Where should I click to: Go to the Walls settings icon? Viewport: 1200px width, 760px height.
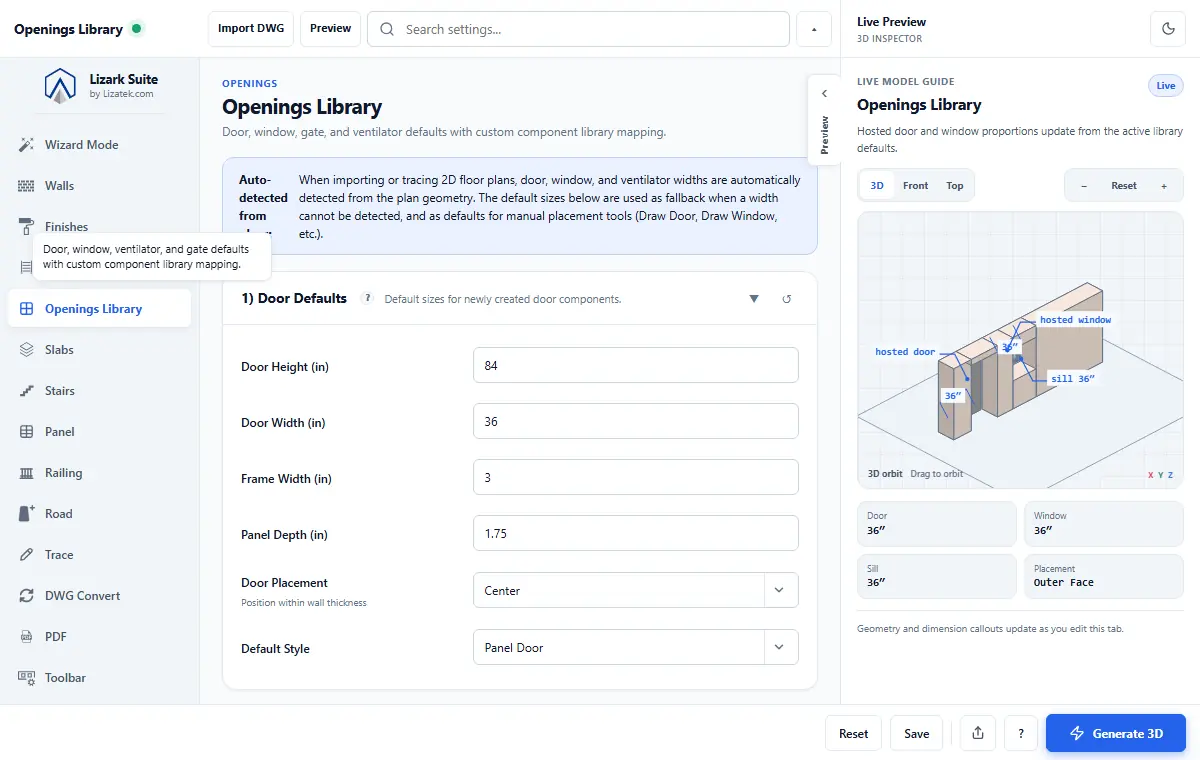(27, 186)
